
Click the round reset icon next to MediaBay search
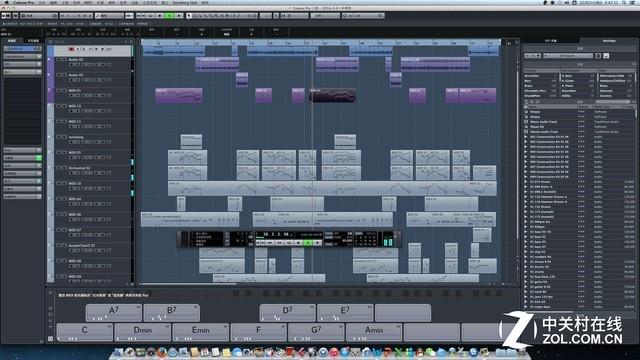(598, 56)
